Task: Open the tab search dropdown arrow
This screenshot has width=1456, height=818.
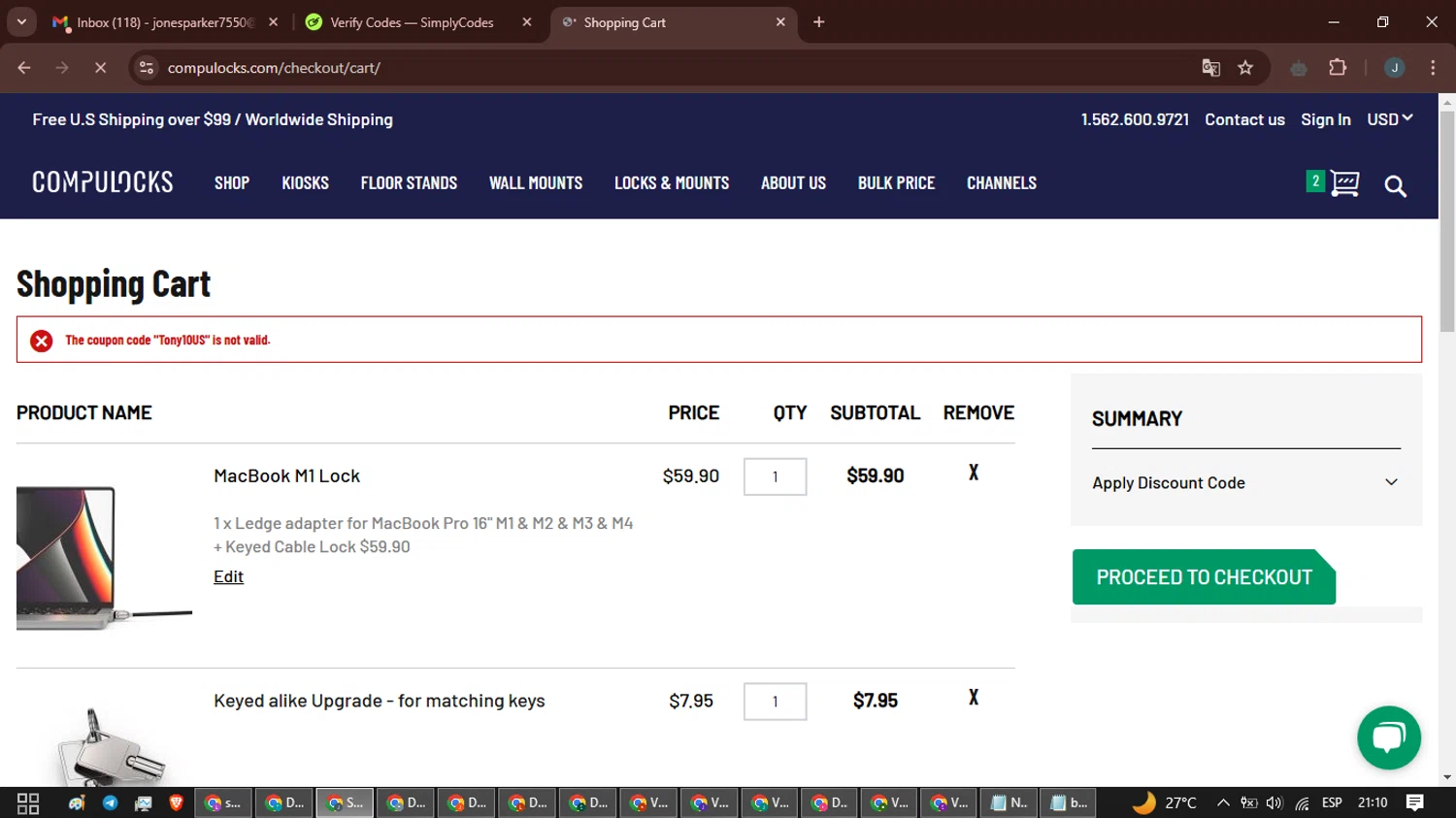Action: coord(21,22)
